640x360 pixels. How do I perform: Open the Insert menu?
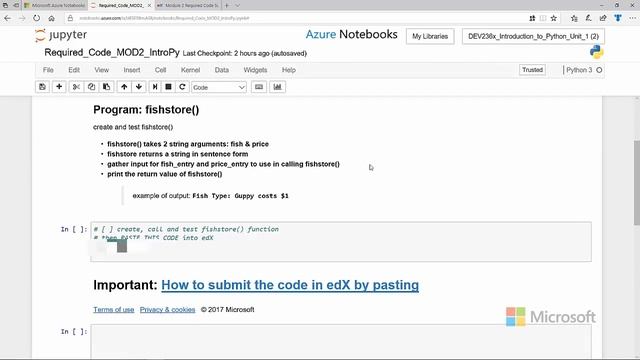[132, 70]
